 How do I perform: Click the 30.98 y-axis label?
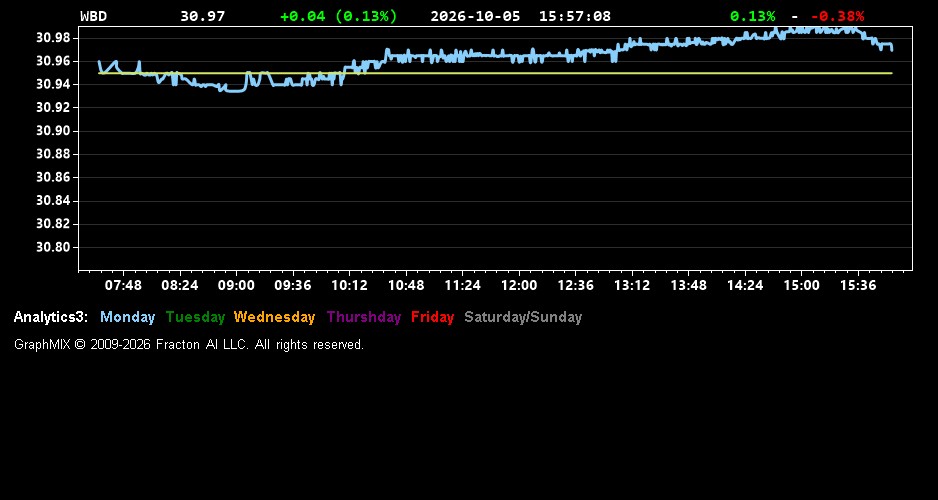[x=53, y=38]
